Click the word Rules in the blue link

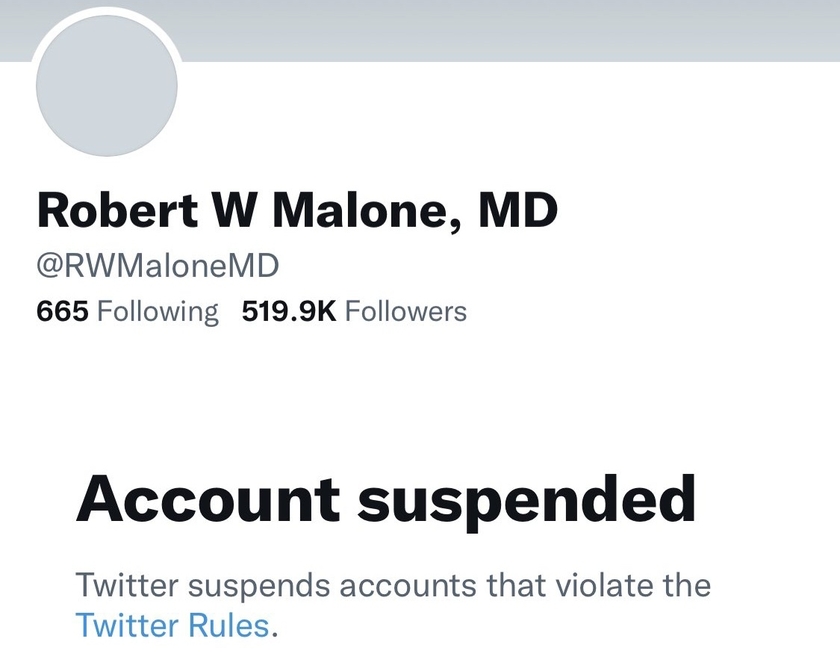pyautogui.click(x=229, y=625)
